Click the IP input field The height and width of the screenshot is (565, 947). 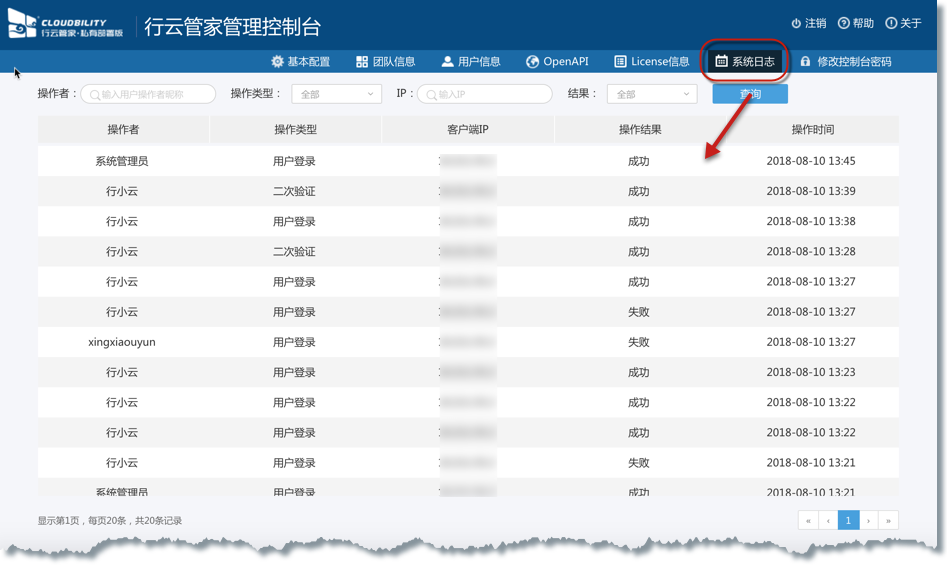click(x=486, y=94)
